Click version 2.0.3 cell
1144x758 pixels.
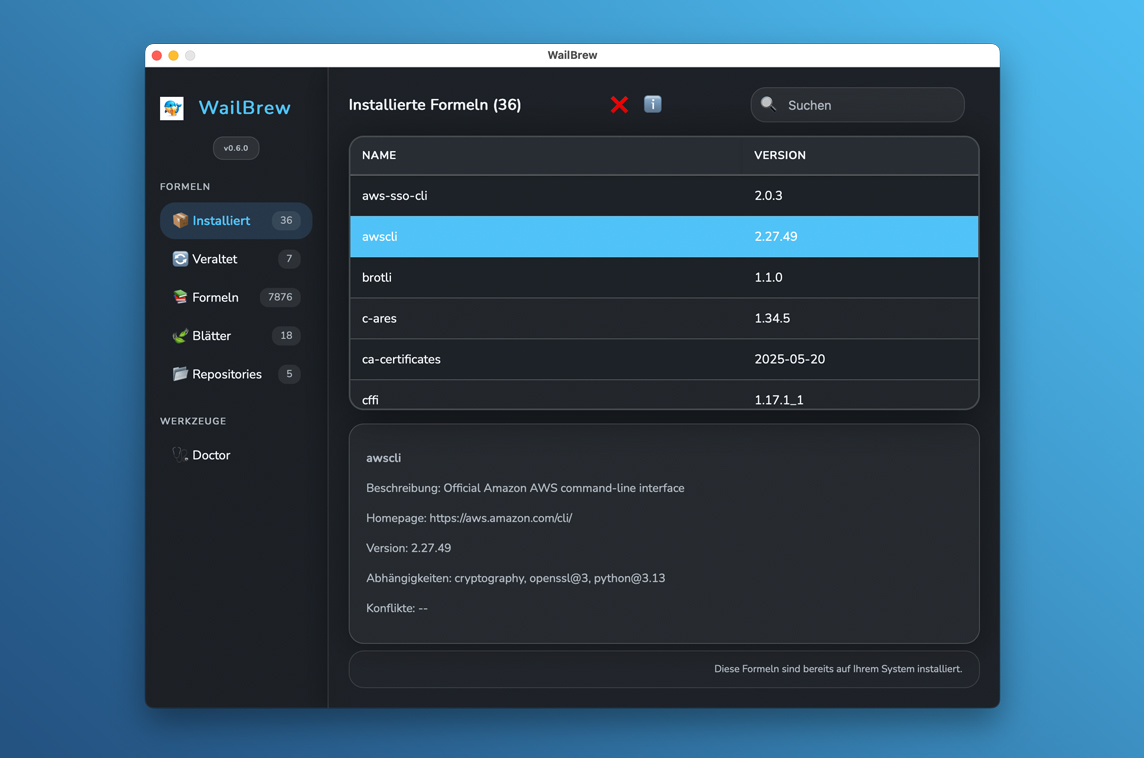(768, 196)
